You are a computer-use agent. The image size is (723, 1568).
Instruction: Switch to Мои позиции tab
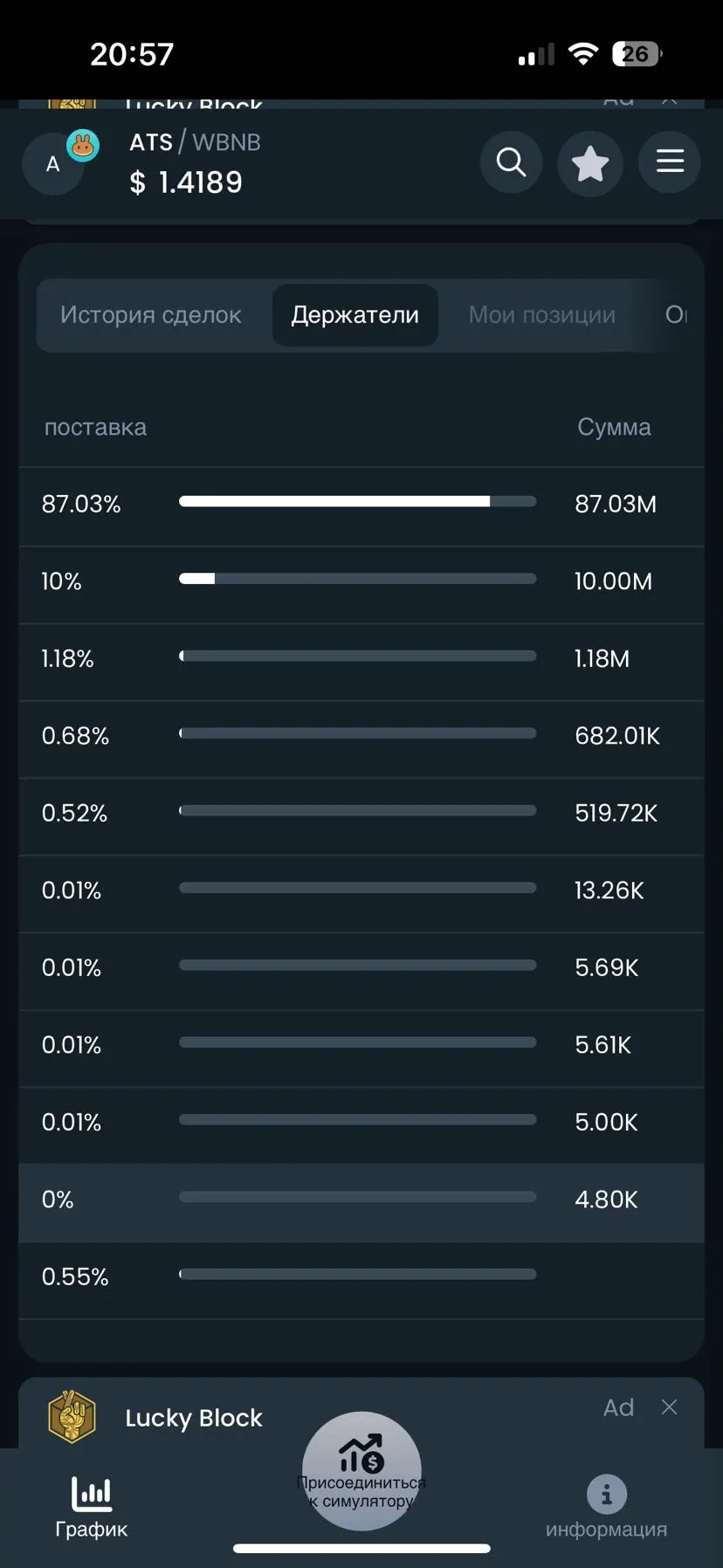pos(541,315)
